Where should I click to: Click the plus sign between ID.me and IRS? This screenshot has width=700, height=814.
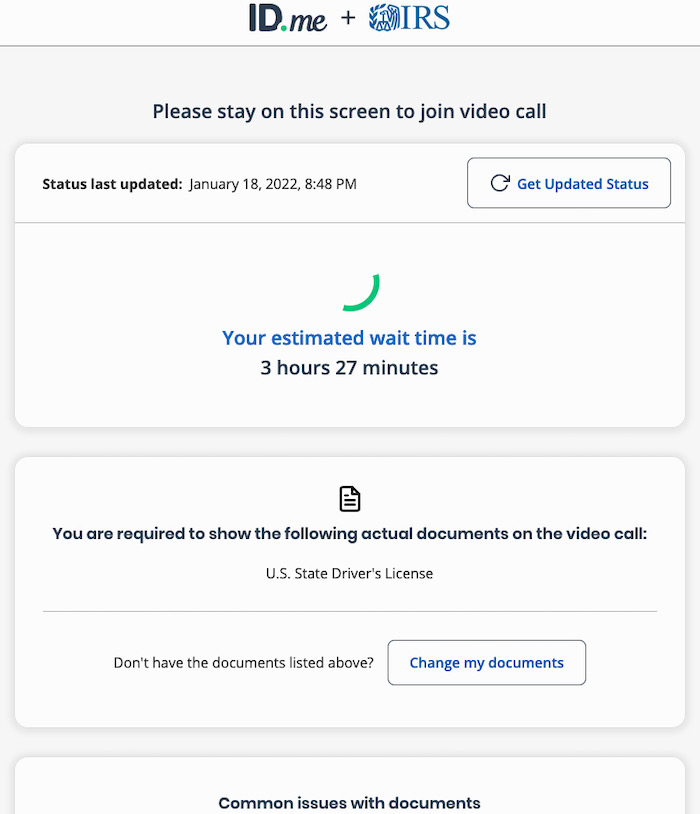pos(347,17)
